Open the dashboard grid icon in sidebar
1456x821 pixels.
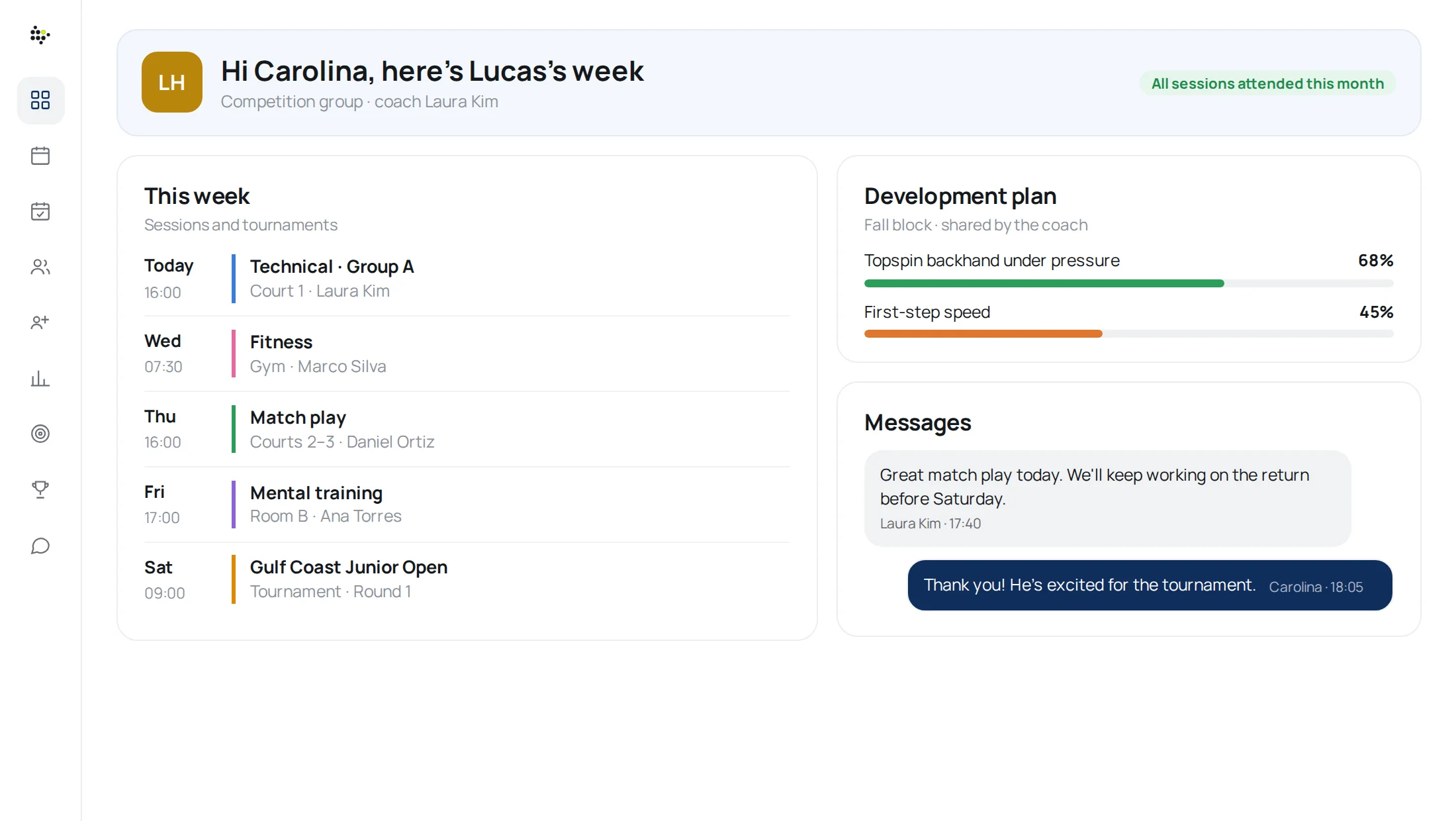[40, 101]
